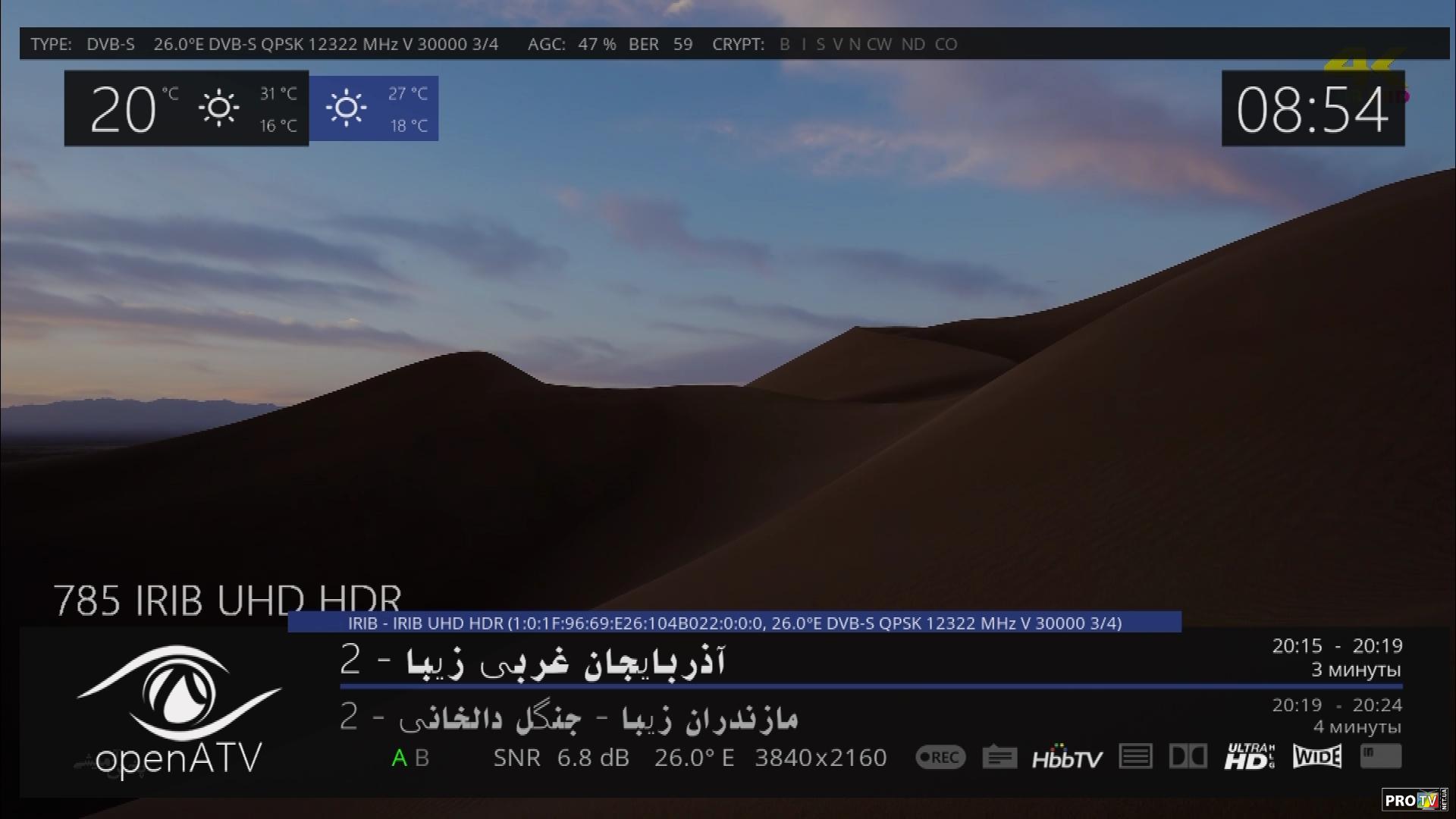
Task: Select tuner A indicator
Action: [399, 758]
